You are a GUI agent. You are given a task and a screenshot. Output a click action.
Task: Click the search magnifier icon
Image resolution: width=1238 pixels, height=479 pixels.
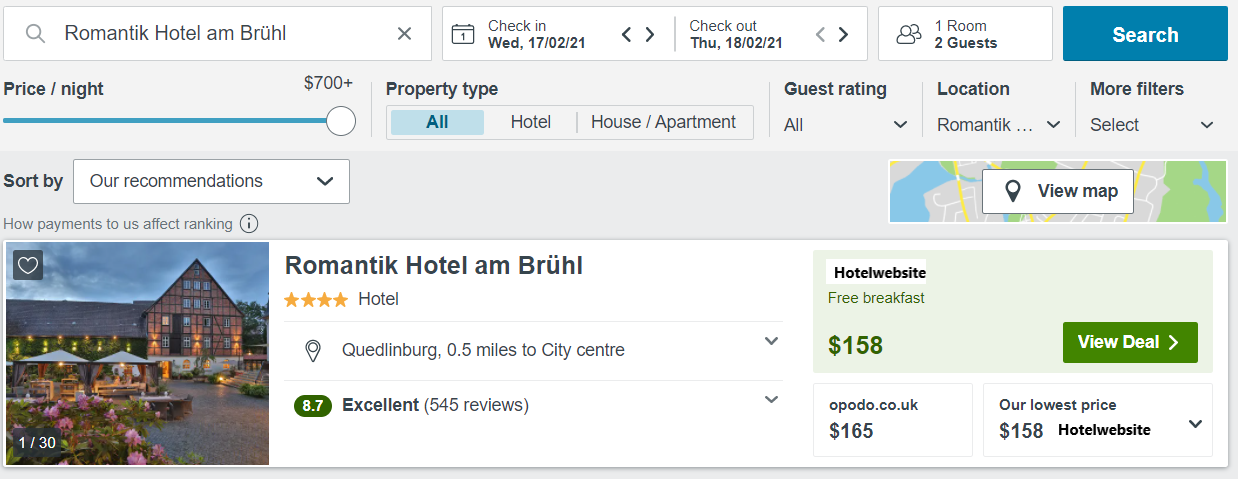[x=35, y=34]
